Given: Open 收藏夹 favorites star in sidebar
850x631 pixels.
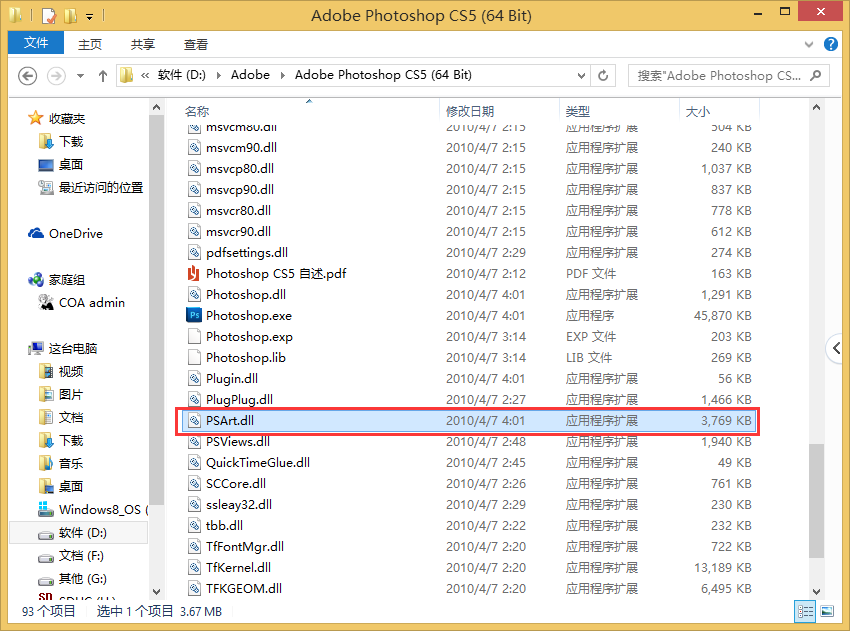Looking at the screenshot, I should point(36,118).
